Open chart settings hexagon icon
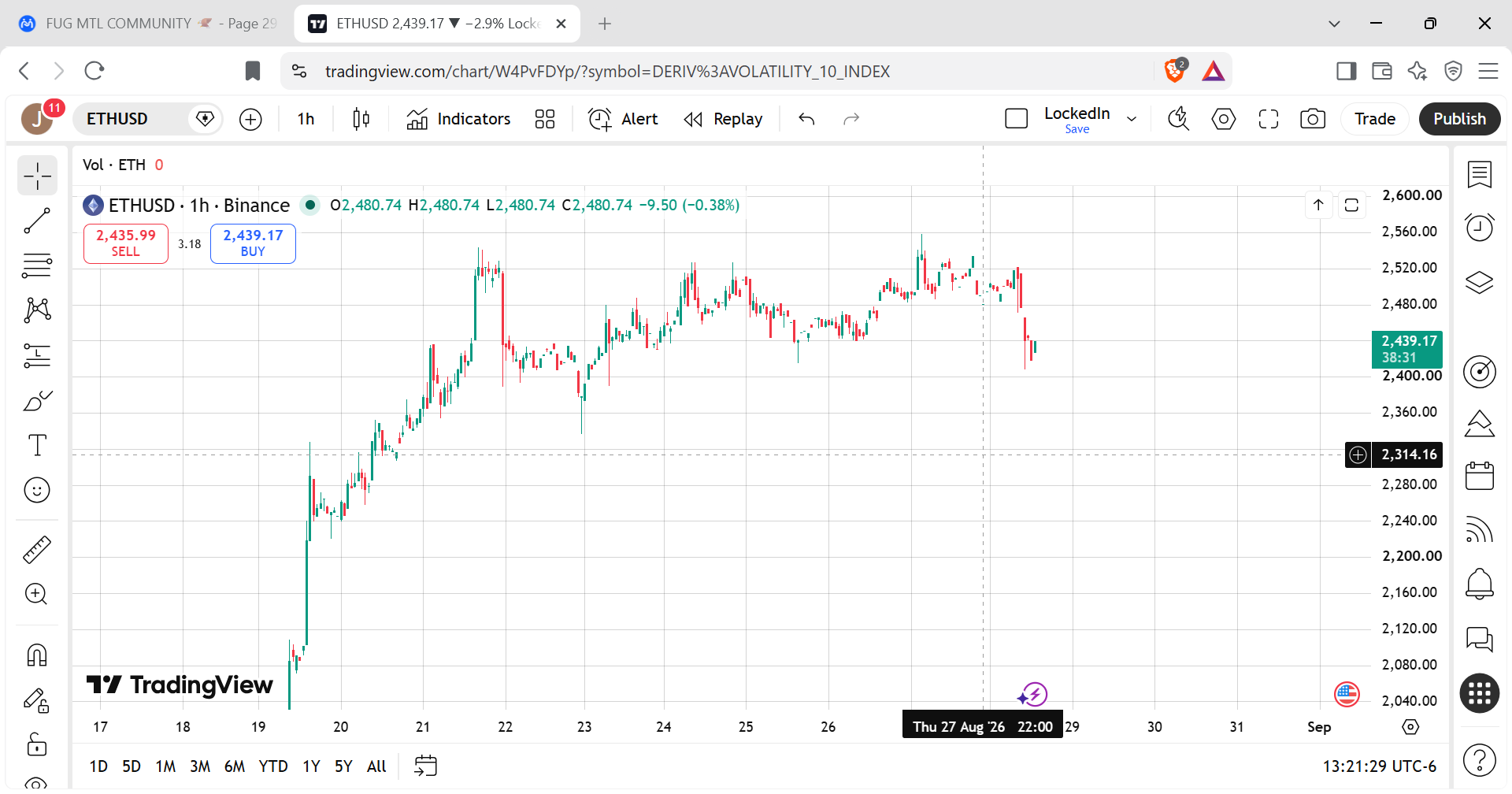This screenshot has width=1512, height=794. 1223,119
